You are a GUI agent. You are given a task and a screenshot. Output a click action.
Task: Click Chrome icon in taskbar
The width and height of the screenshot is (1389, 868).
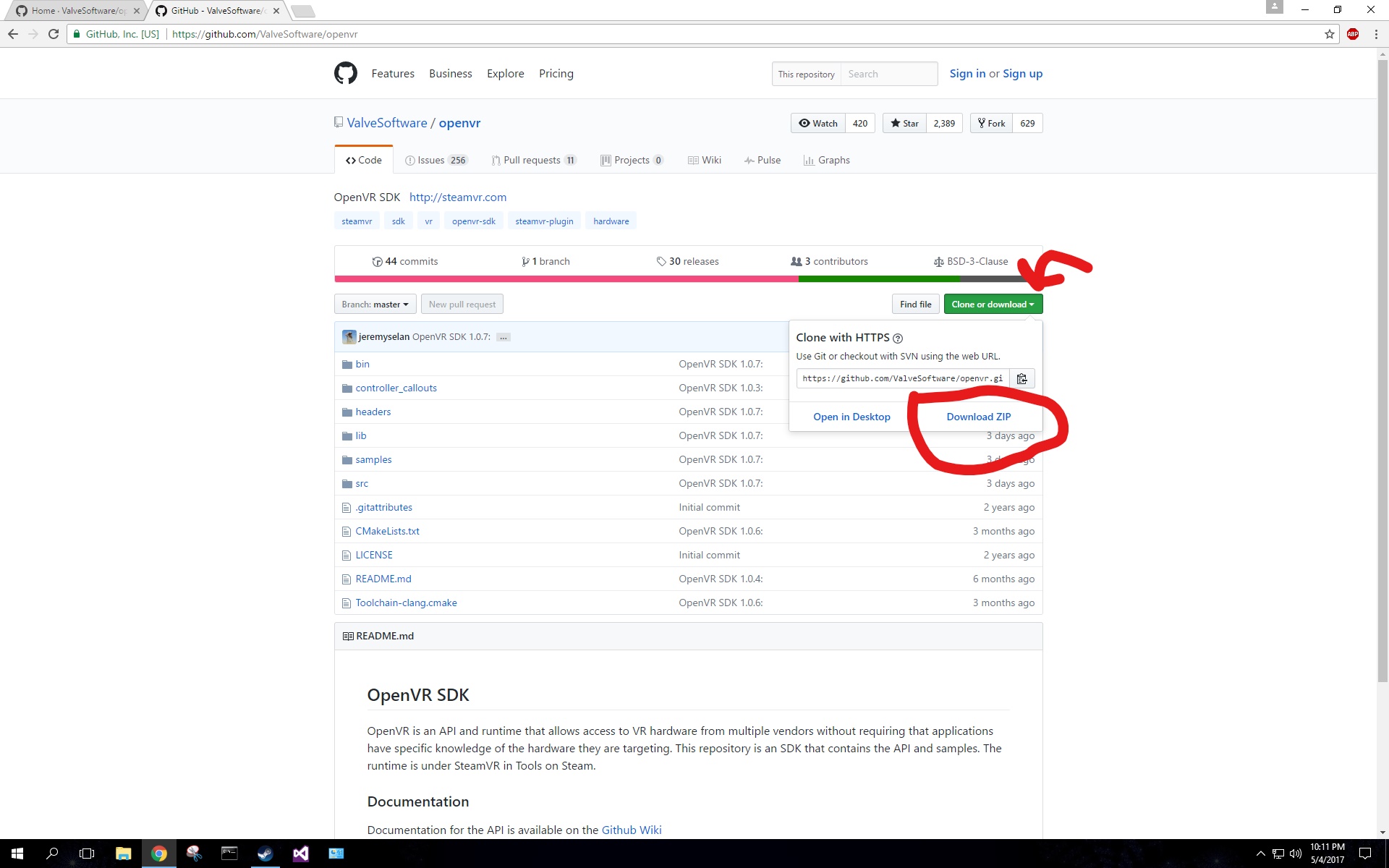pos(158,854)
